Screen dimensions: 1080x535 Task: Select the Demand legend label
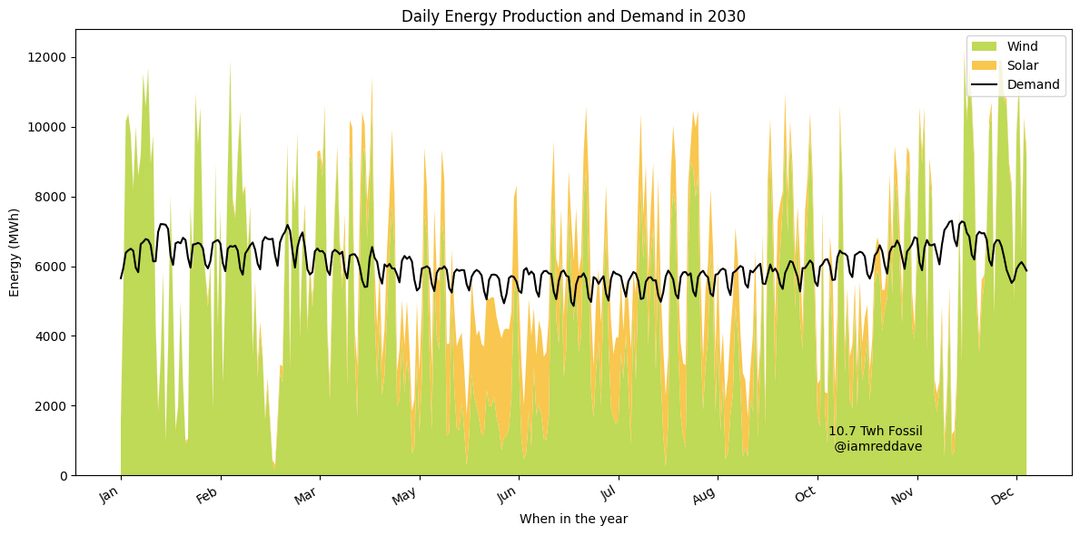point(1033,85)
